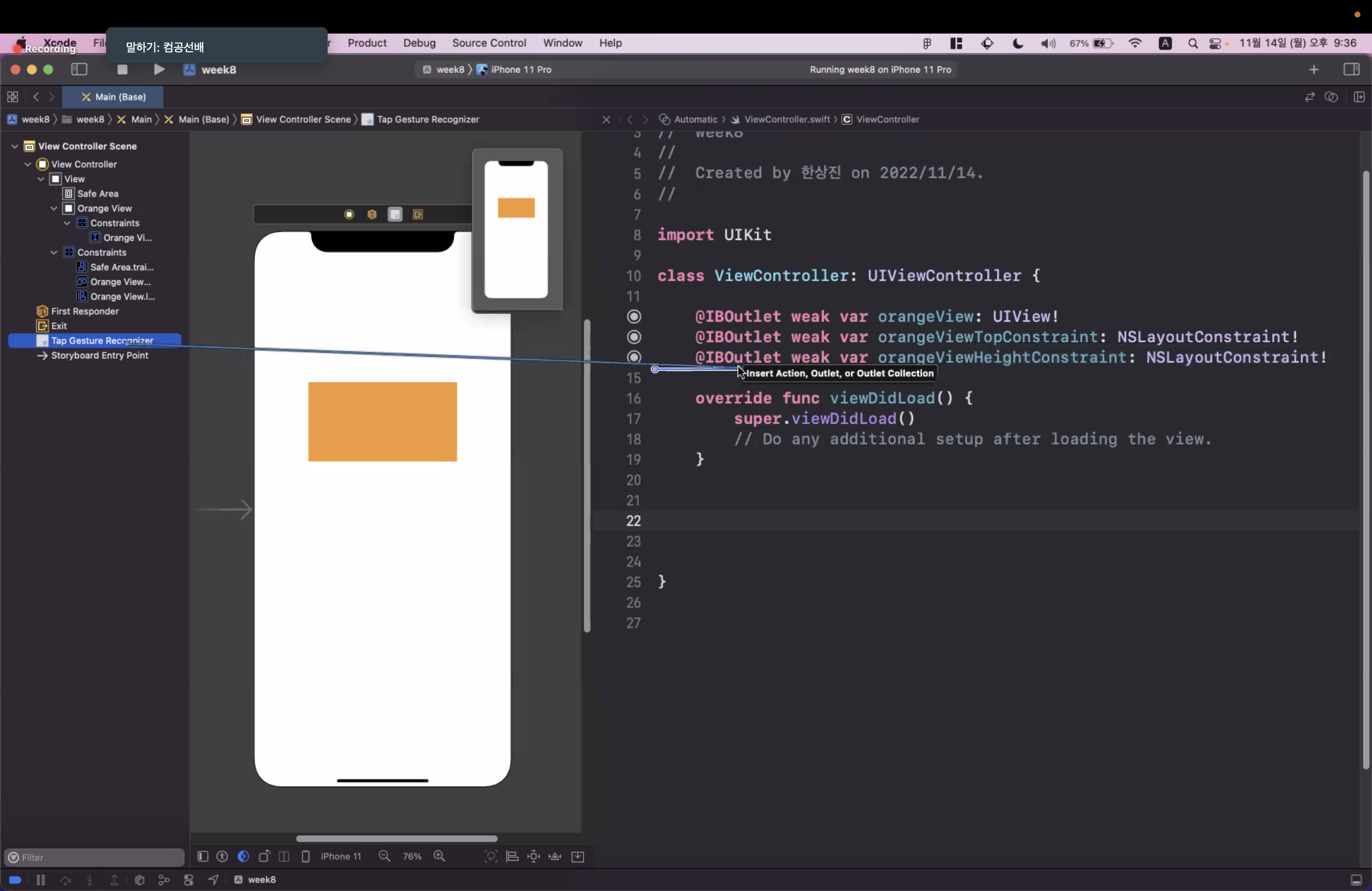Collapse the View Controller Scene group
This screenshot has height=891, width=1372.
tap(15, 147)
